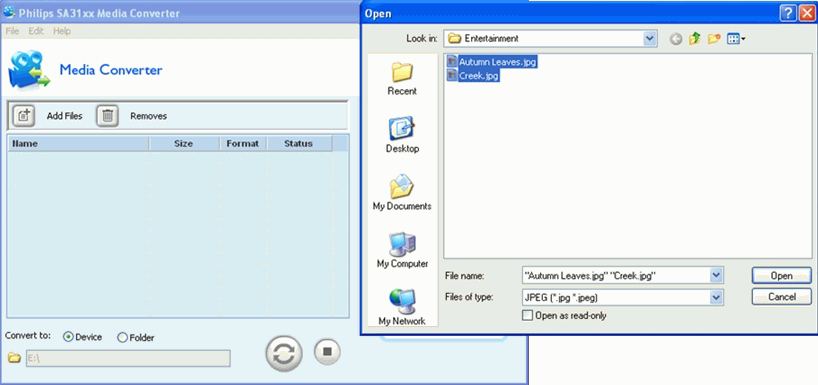Open My Network in the places bar

point(402,308)
